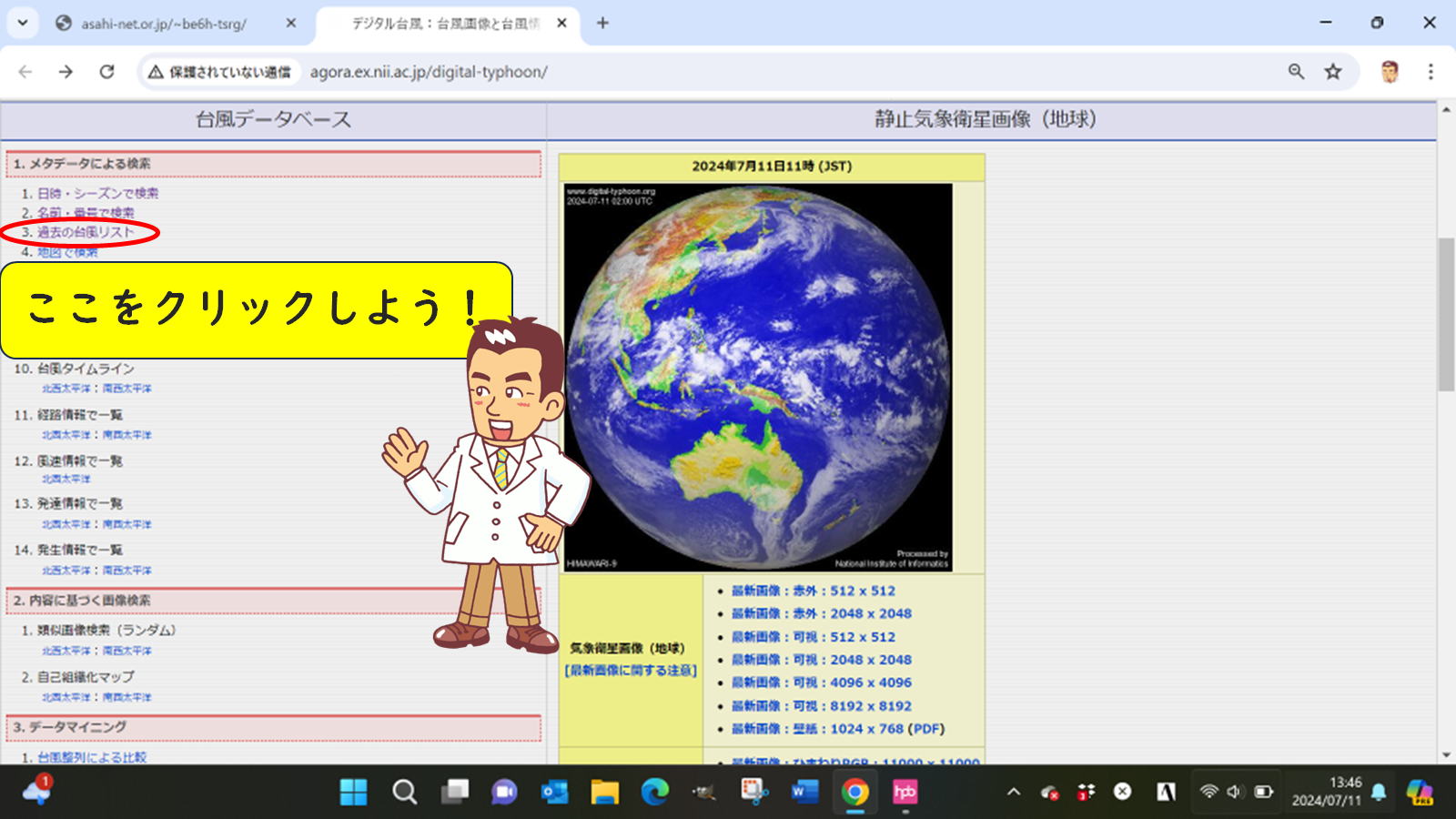Open the Windows Start menu
The height and width of the screenshot is (819, 1456).
[353, 792]
